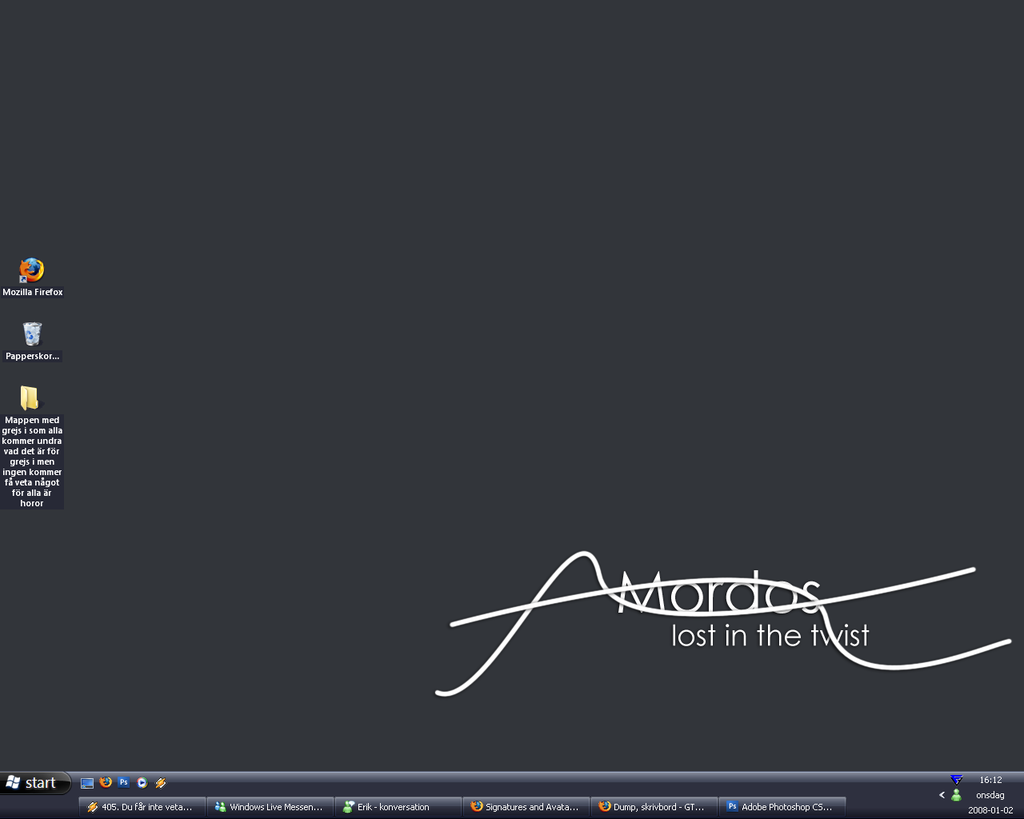The image size is (1024, 819).
Task: Switch to Windows Live Messenger window
Action: (270, 807)
